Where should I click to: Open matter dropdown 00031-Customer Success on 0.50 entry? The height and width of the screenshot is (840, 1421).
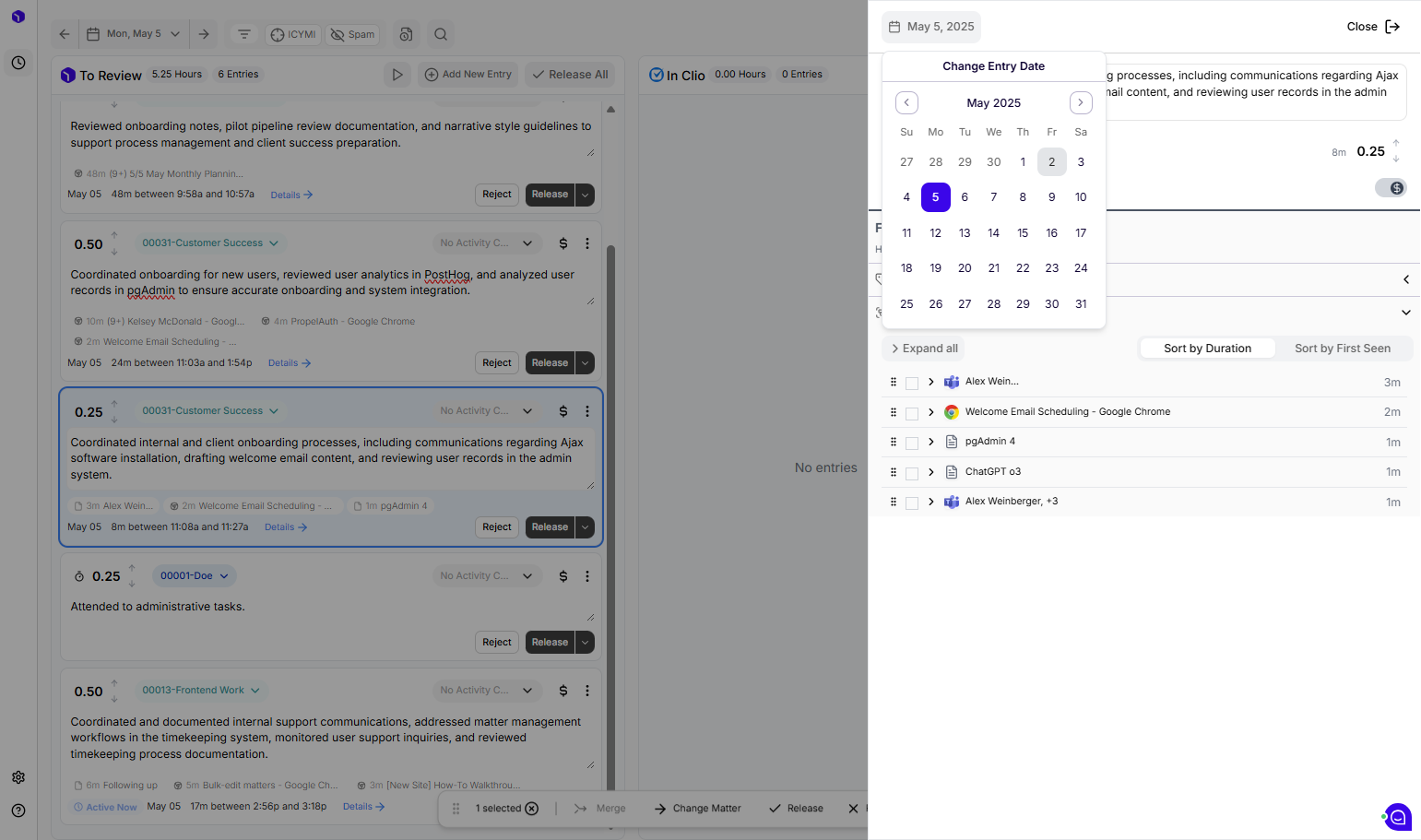(210, 243)
